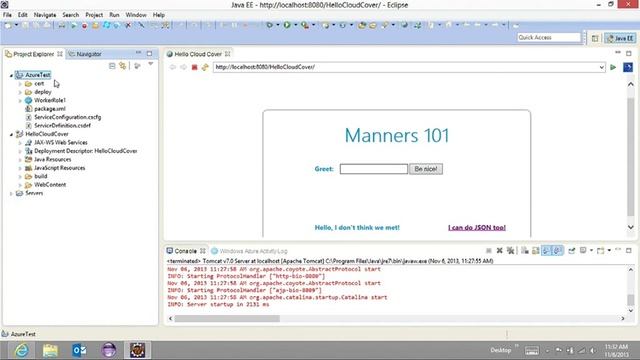Click the green Run button icon
This screenshot has width=640, height=360.
(287, 25)
